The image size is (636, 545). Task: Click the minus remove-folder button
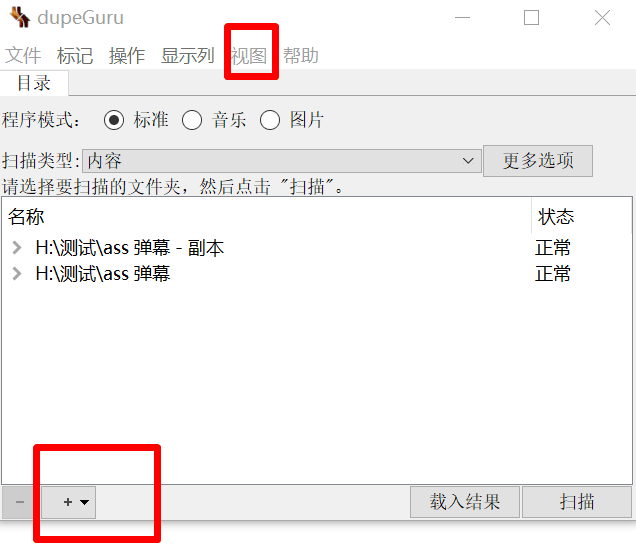(19, 502)
